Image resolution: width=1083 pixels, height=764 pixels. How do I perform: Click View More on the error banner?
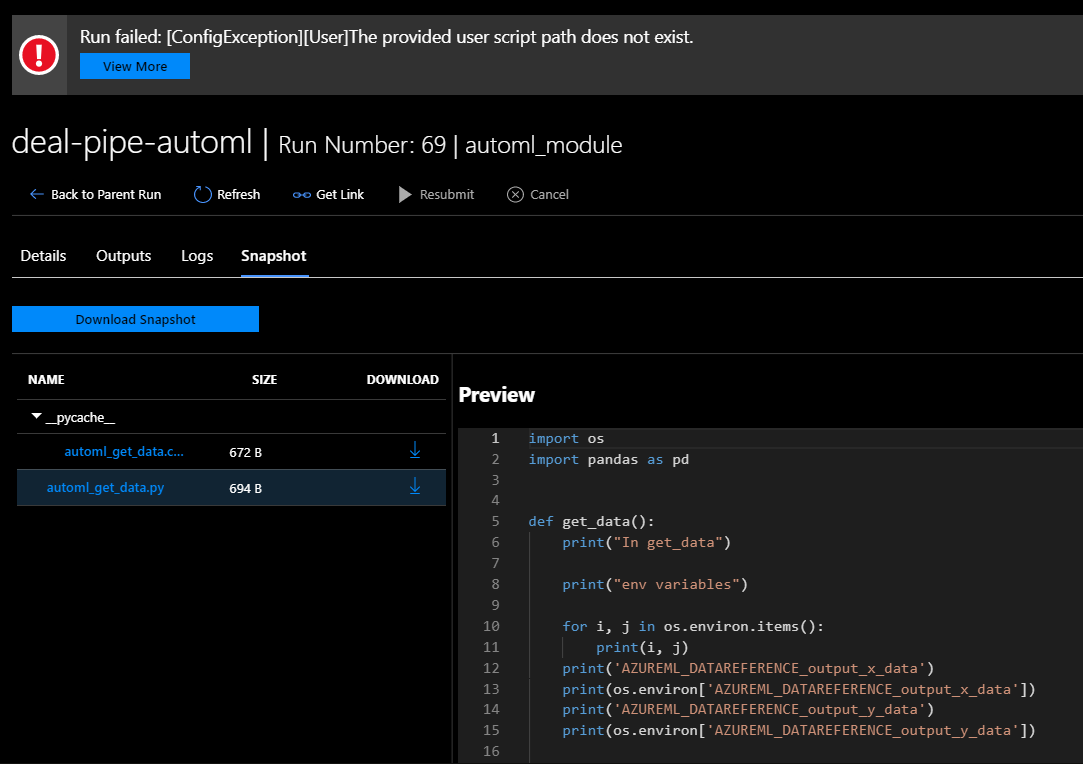click(x=134, y=66)
